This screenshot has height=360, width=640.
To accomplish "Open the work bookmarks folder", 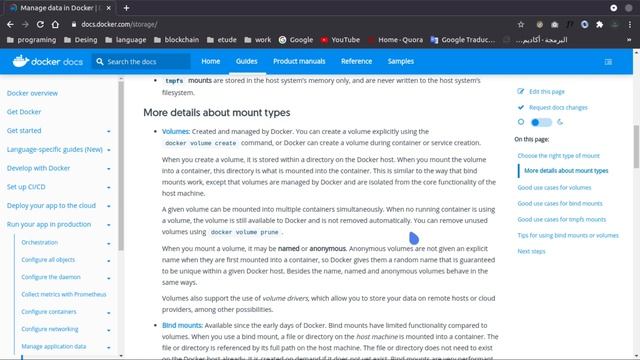I will 258,40.
